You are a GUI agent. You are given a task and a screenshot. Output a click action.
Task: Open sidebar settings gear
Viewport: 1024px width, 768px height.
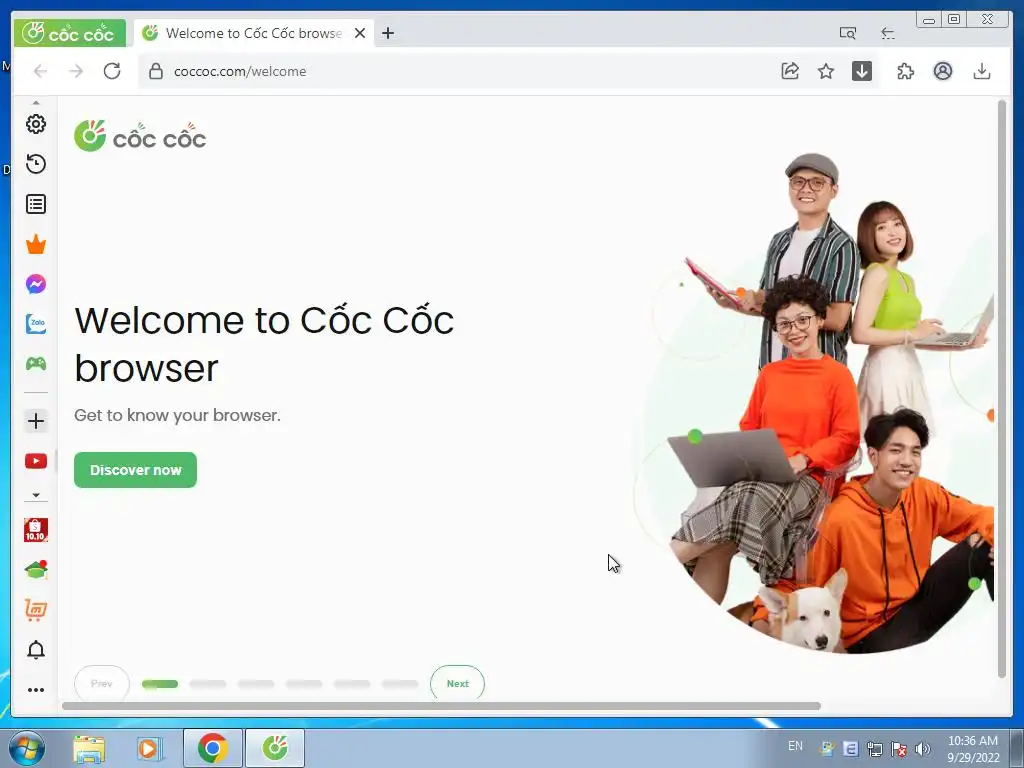coord(36,124)
